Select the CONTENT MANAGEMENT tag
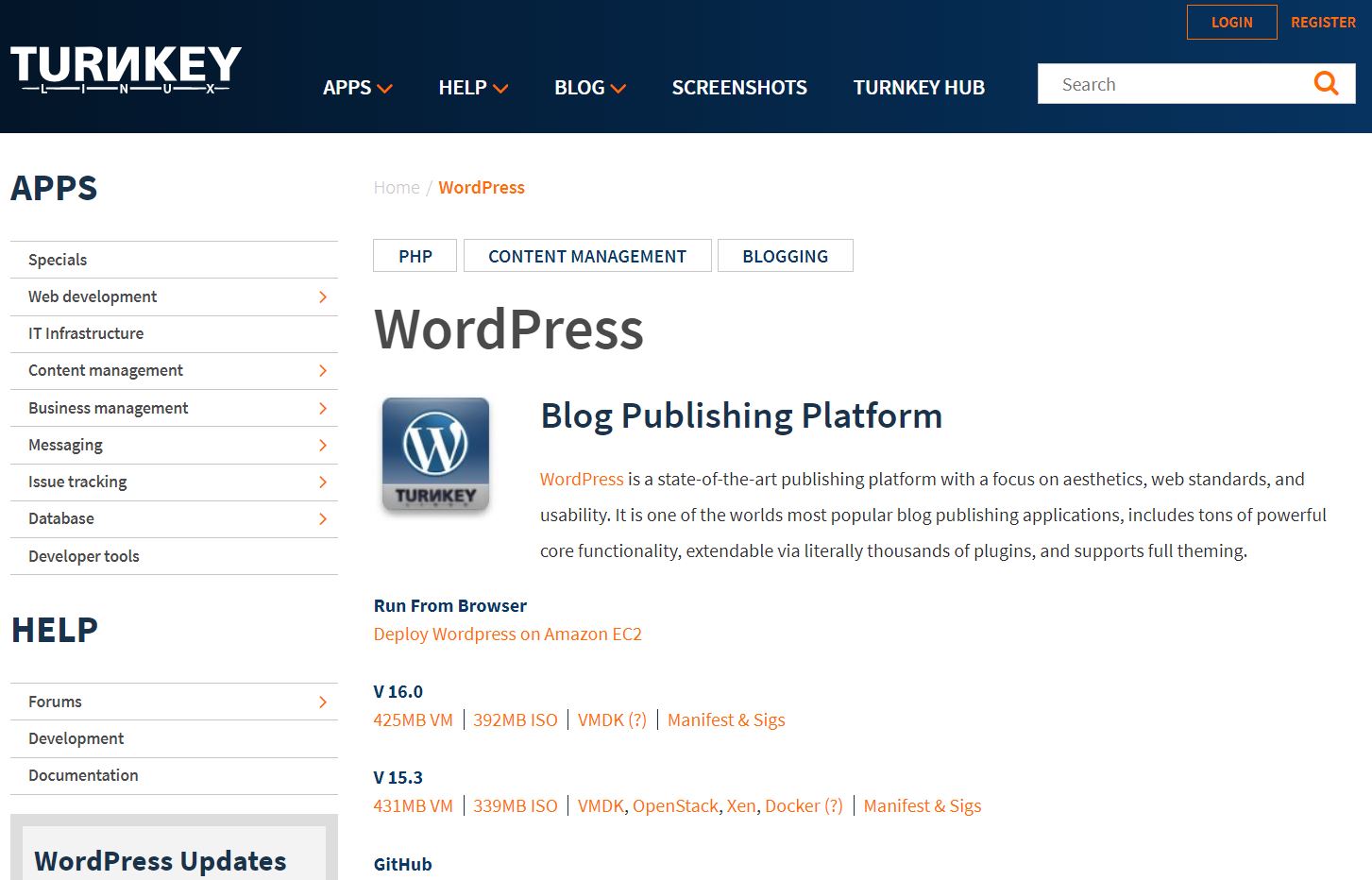 pos(587,256)
